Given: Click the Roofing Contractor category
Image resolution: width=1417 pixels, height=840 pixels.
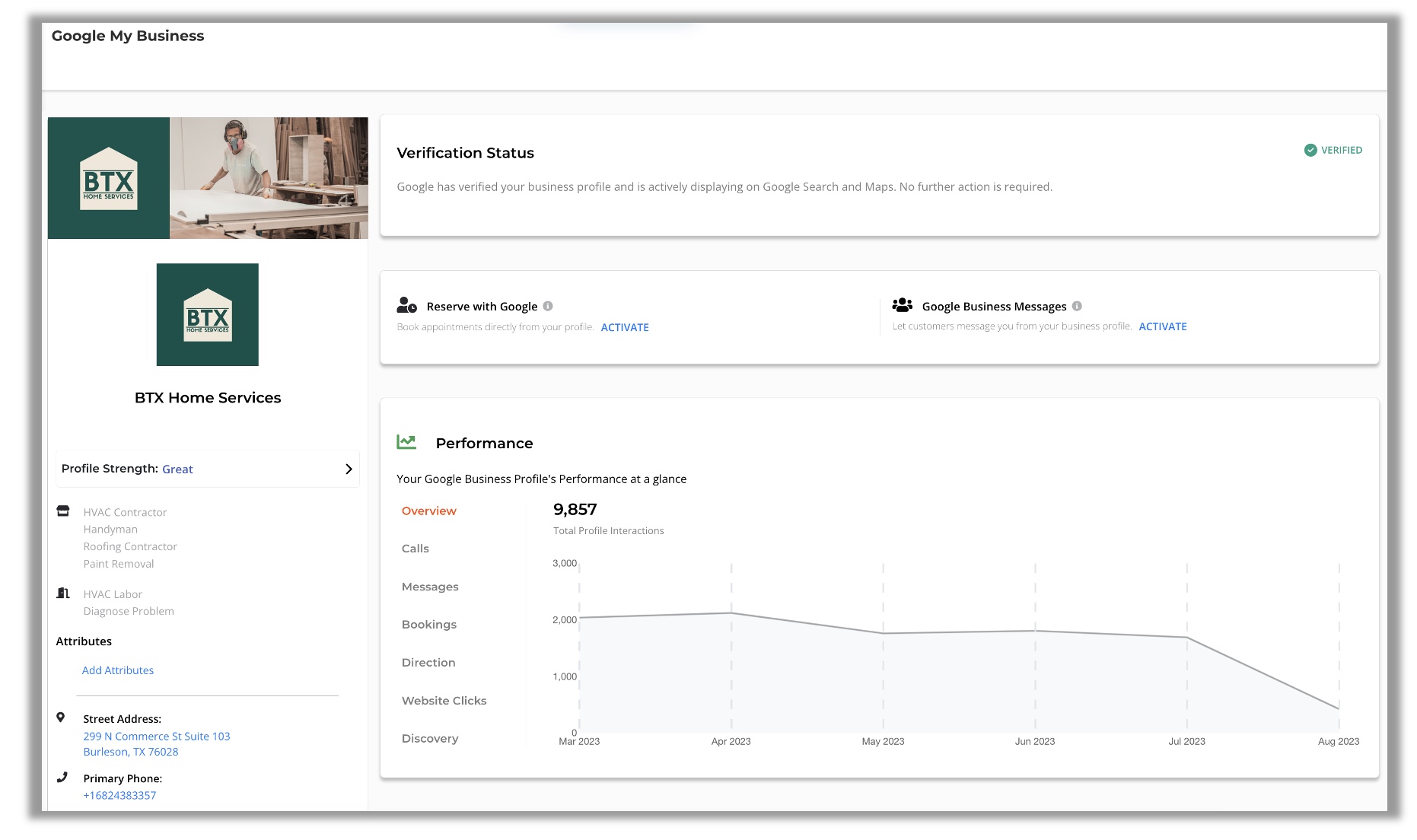Looking at the screenshot, I should [130, 546].
